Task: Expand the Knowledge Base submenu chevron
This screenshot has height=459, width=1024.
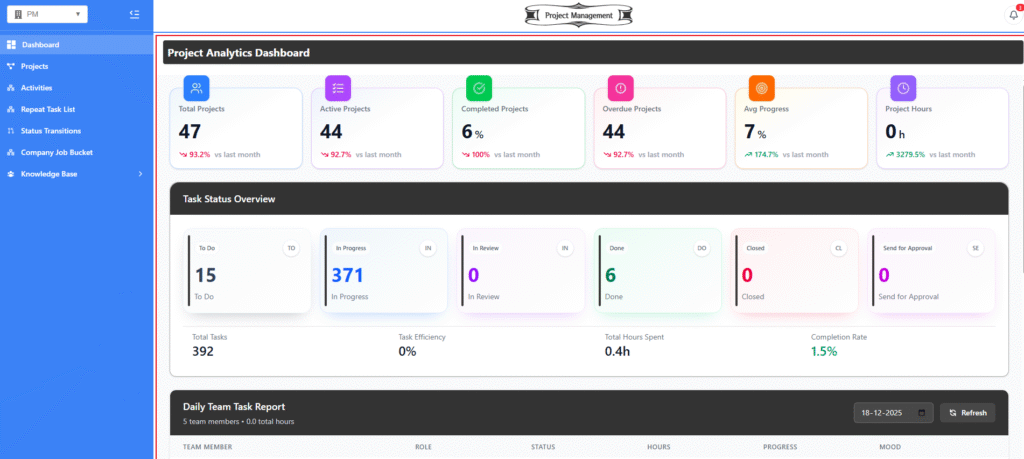Action: (x=140, y=174)
